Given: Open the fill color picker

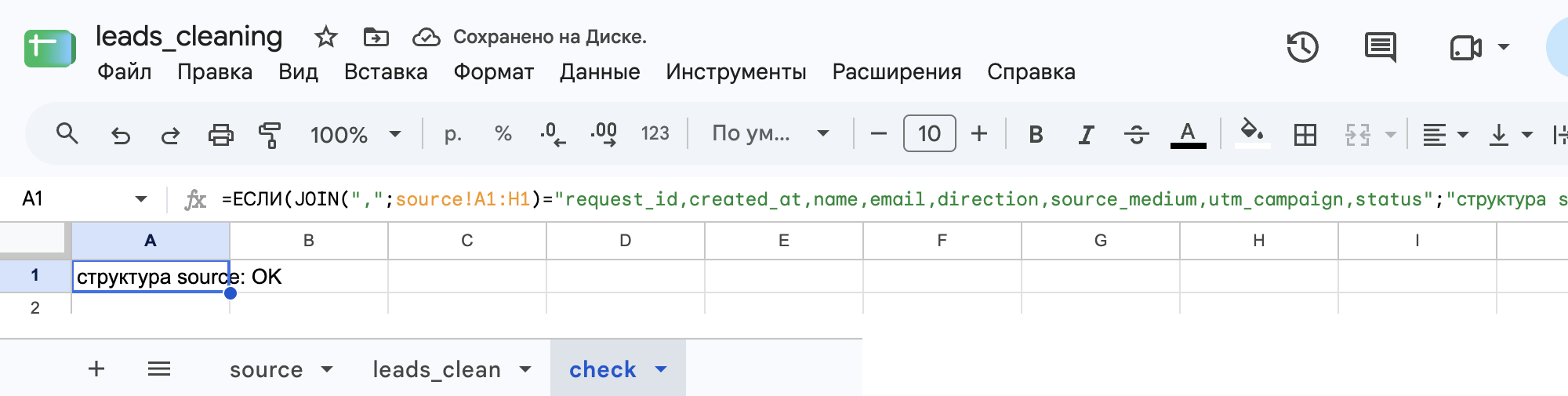Looking at the screenshot, I should pyautogui.click(x=1252, y=133).
